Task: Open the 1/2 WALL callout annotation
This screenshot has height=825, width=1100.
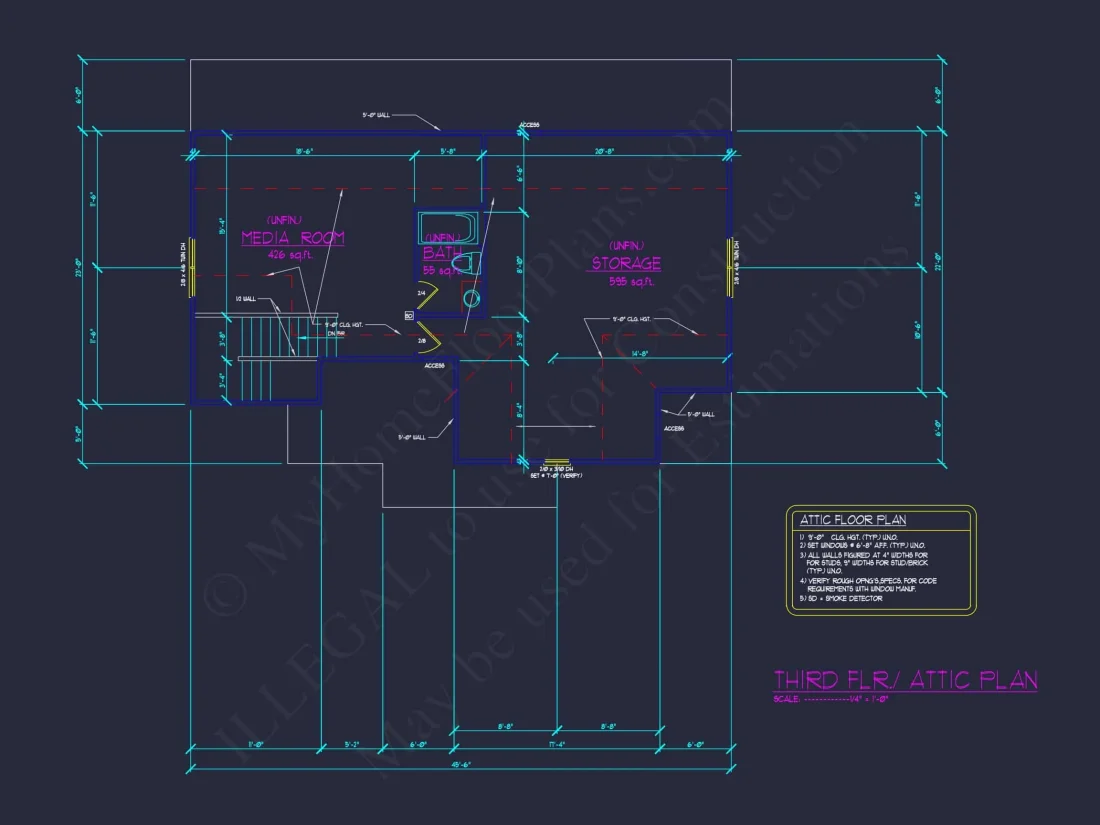Action: coord(244,299)
